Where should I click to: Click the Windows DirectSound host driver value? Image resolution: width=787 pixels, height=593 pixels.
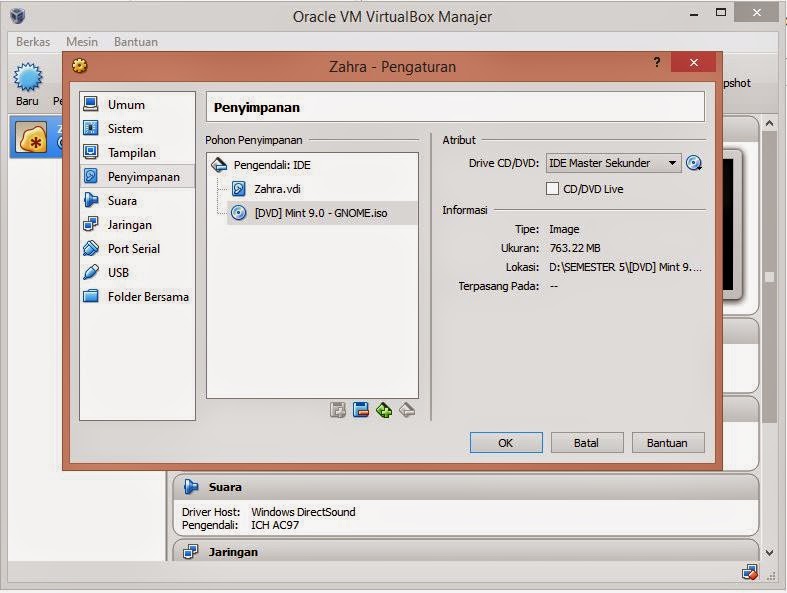click(303, 512)
